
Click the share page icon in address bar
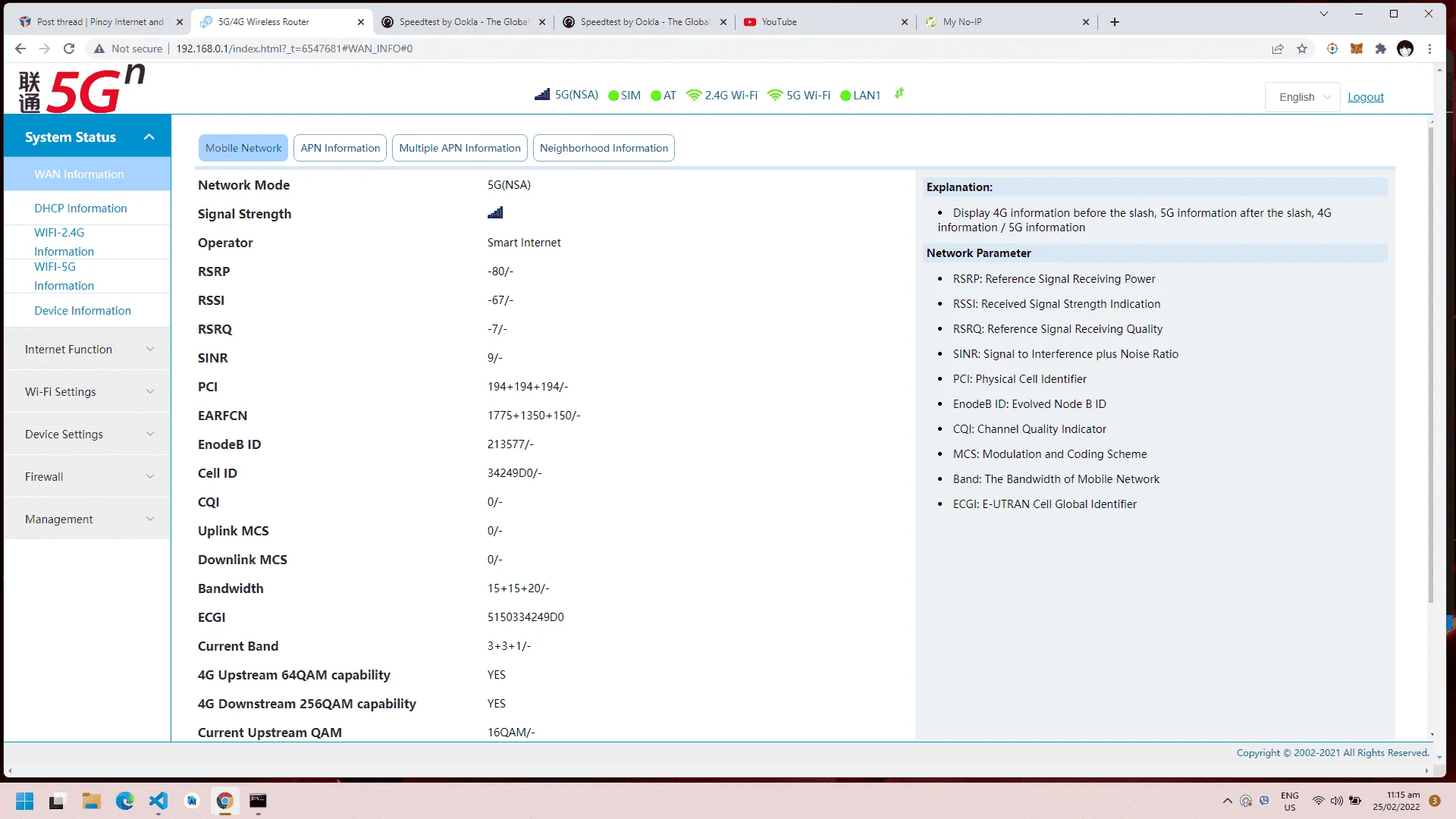[1278, 49]
